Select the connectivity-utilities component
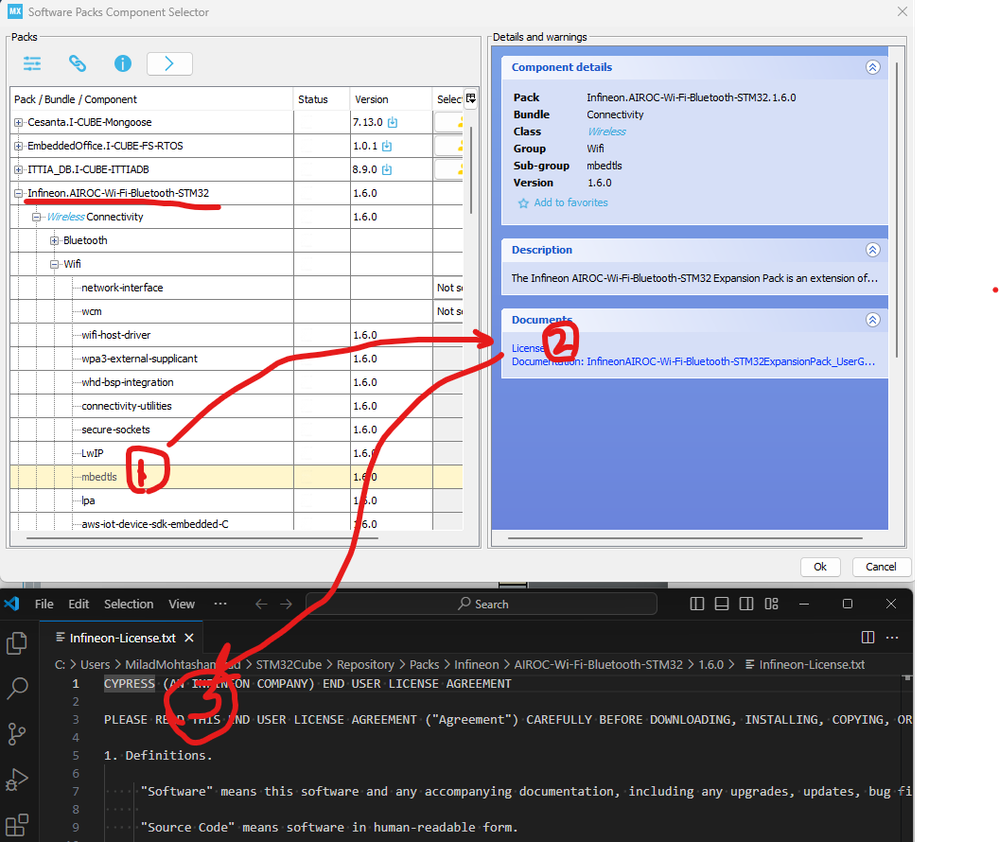 tap(126, 406)
